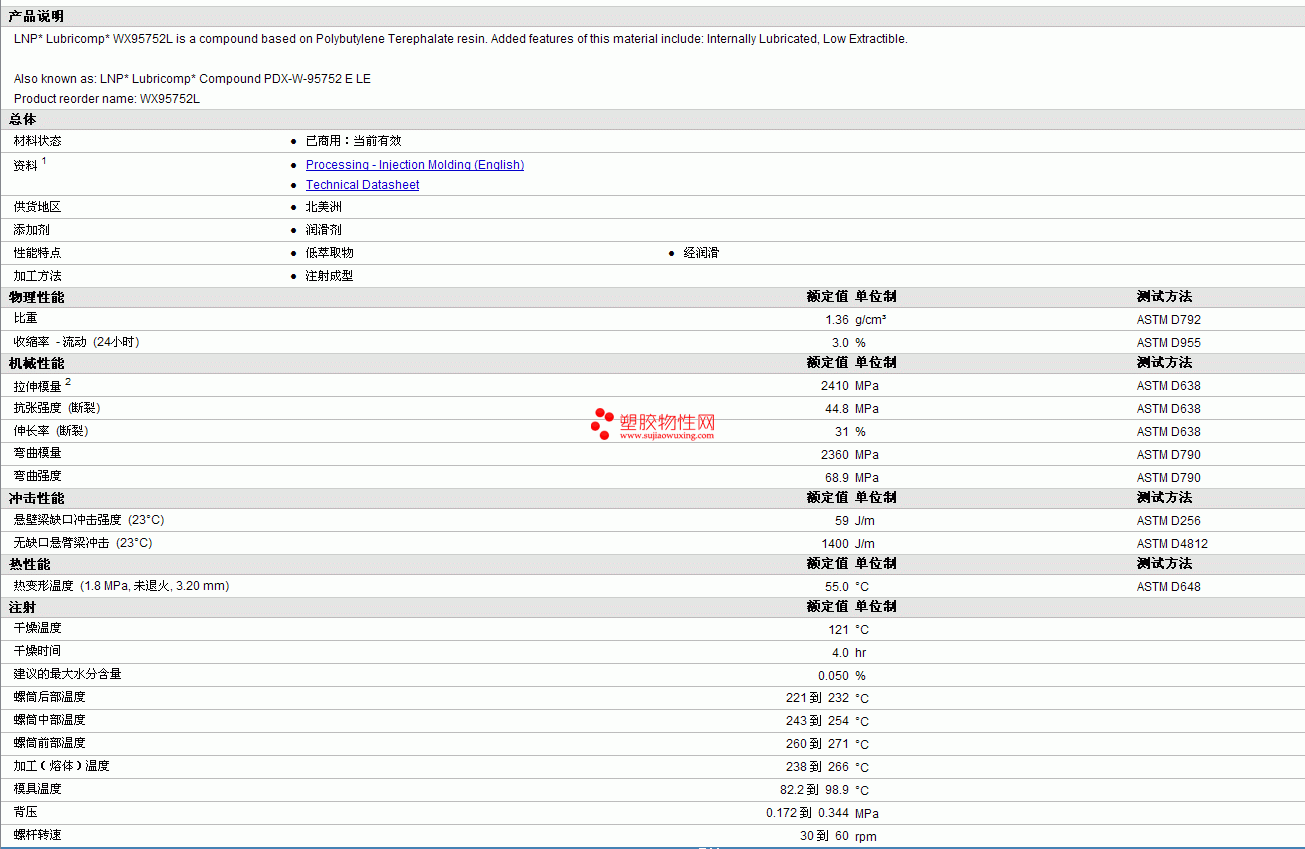Viewport: 1305px width, 849px height.
Task: Click the 螺筒中部温度 label
Action: click(x=49, y=720)
